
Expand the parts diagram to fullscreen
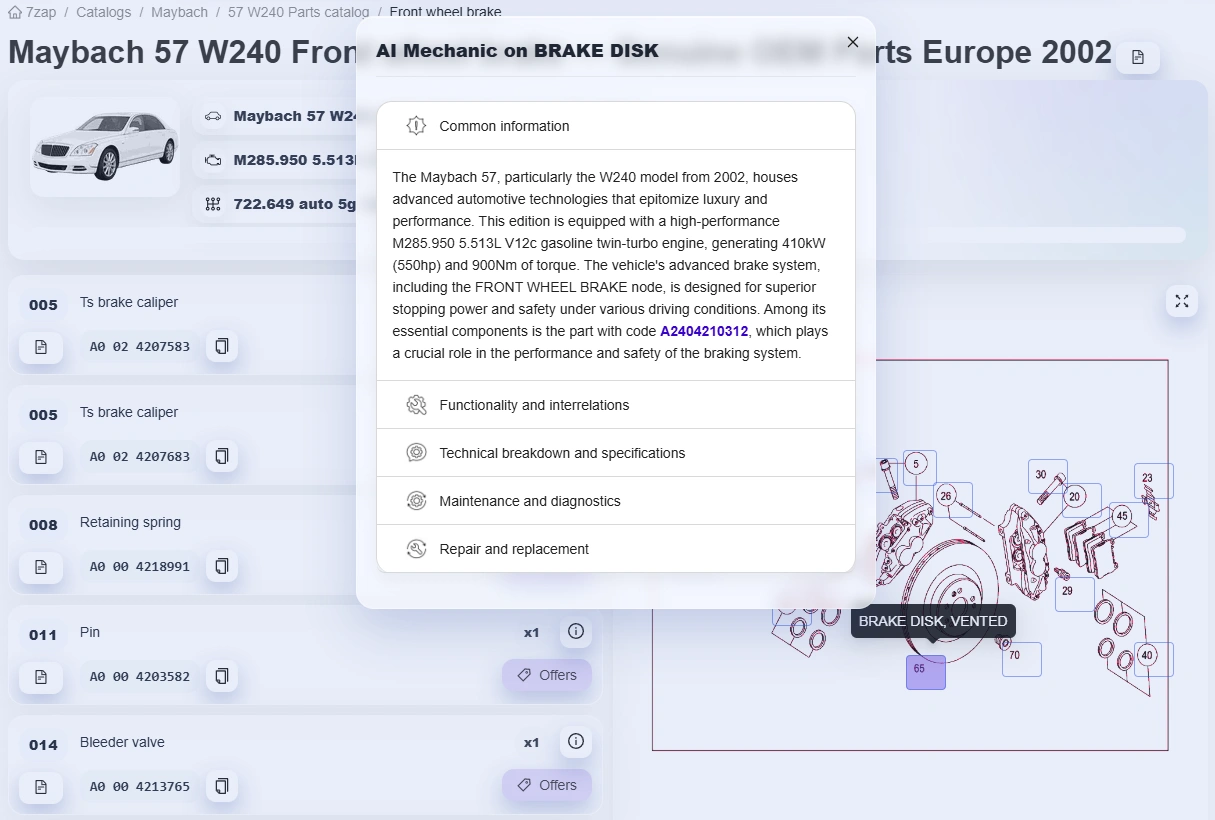[1182, 301]
